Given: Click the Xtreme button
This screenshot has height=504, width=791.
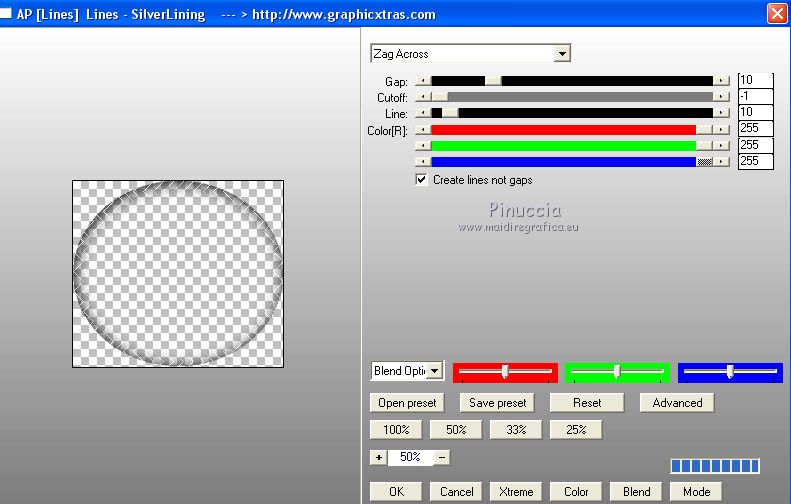Looking at the screenshot, I should click(516, 491).
